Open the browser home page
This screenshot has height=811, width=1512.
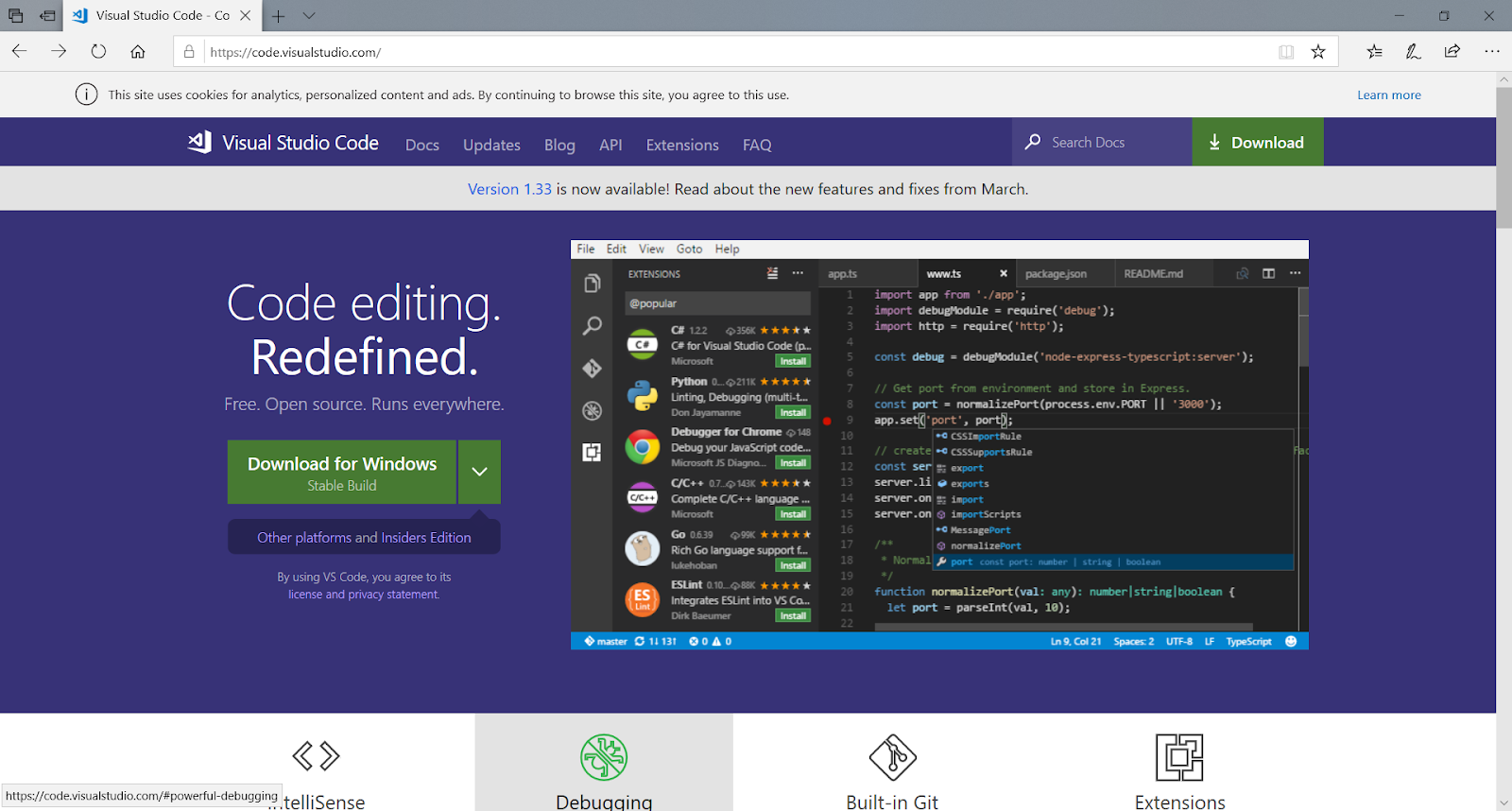tap(138, 51)
